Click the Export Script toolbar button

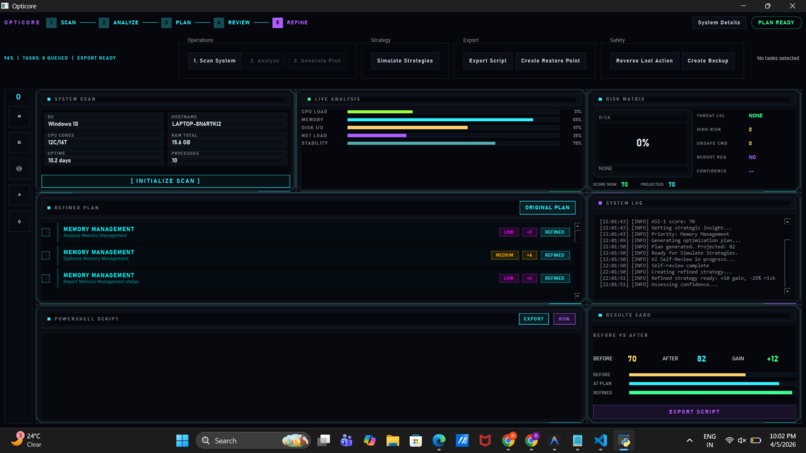pos(488,61)
